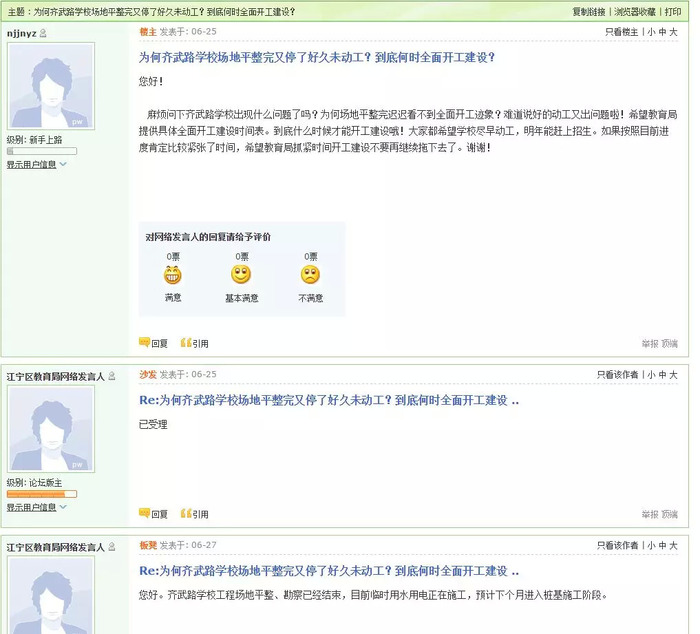This screenshot has width=700, height=634.
Task: Click the 楼主 floor label
Action: [148, 32]
